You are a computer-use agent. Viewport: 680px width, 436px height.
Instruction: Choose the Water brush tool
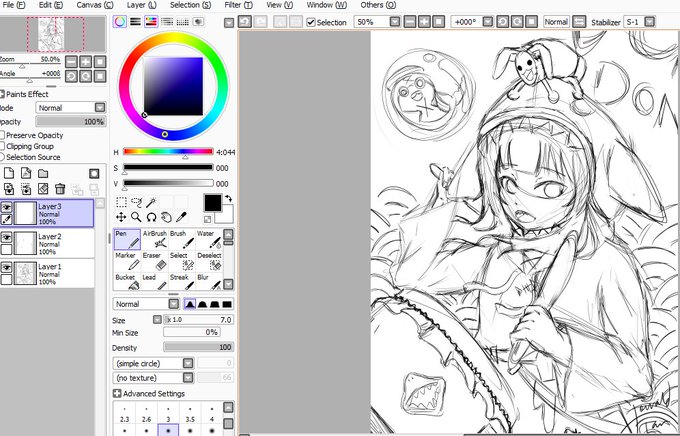[x=209, y=239]
